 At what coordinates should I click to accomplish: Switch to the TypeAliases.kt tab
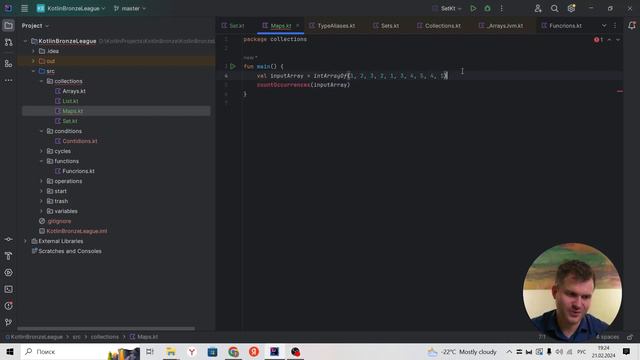pos(332,26)
